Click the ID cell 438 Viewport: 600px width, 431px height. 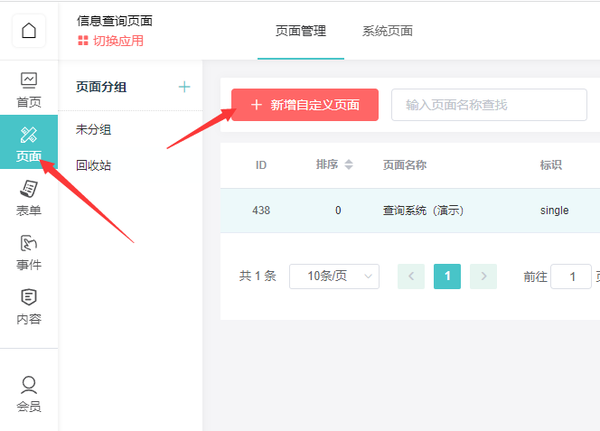[x=261, y=210]
